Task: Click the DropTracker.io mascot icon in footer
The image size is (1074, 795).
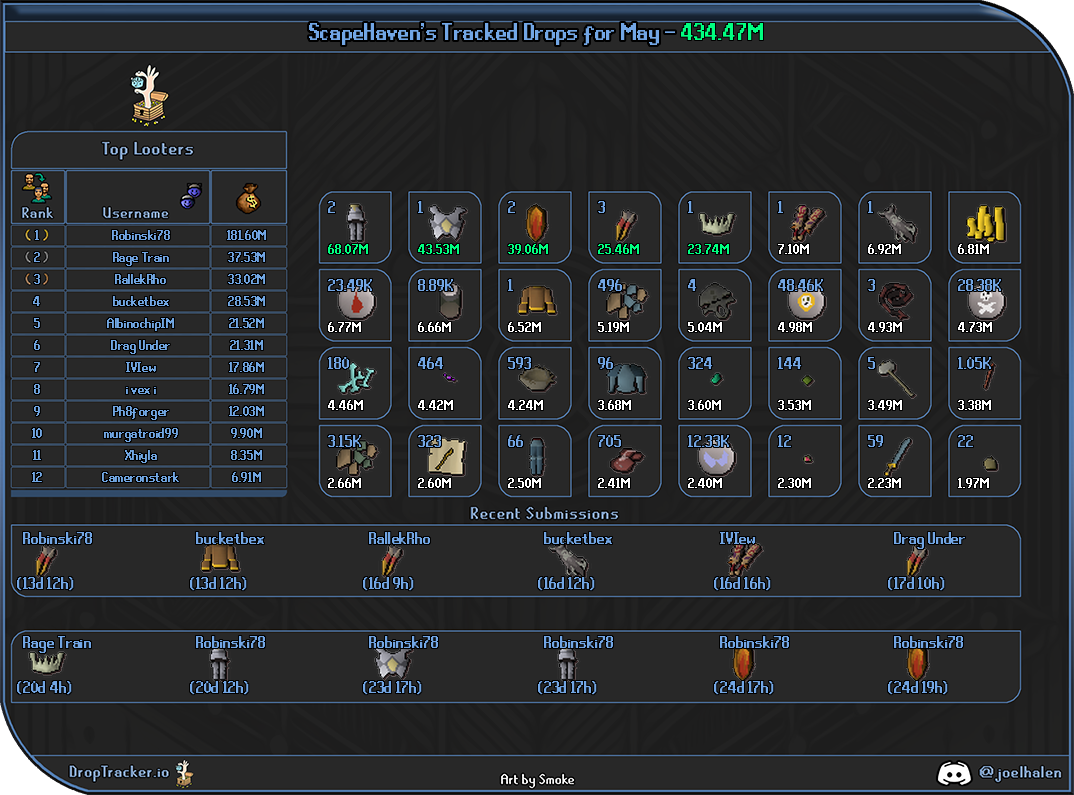Action: click(x=184, y=774)
